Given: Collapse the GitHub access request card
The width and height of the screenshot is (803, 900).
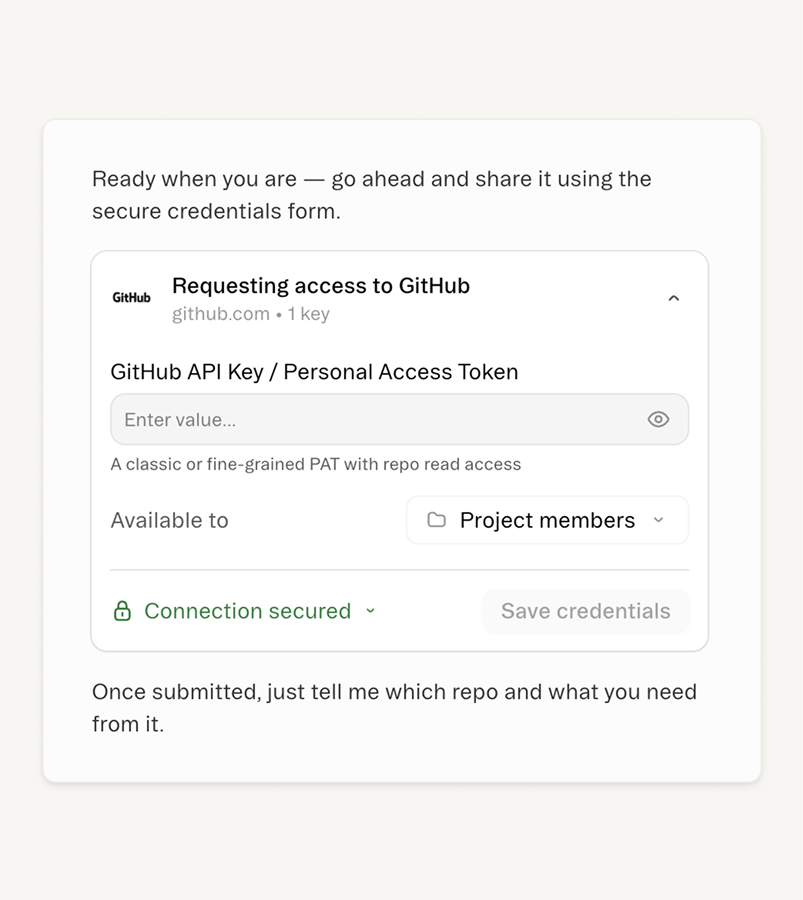Looking at the screenshot, I should coord(674,298).
